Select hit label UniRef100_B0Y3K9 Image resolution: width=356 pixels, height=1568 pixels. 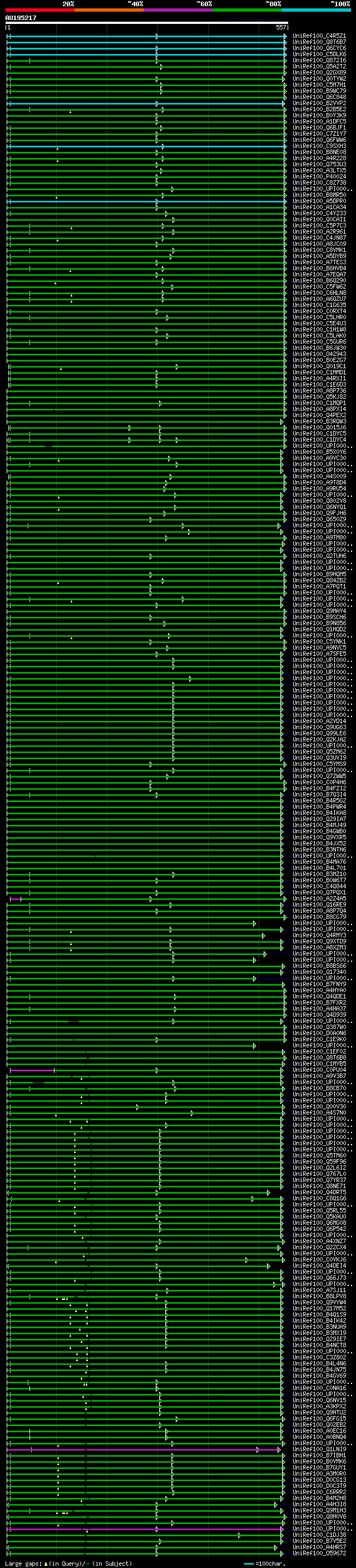pos(319,116)
